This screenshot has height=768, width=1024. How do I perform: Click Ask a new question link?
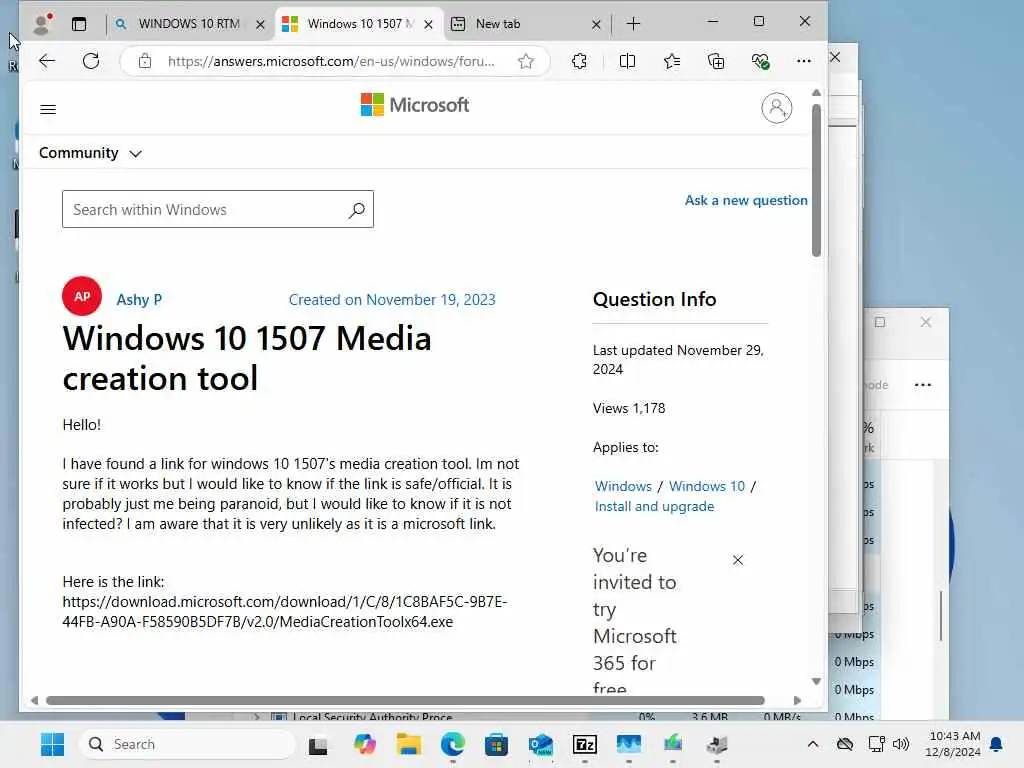click(746, 200)
